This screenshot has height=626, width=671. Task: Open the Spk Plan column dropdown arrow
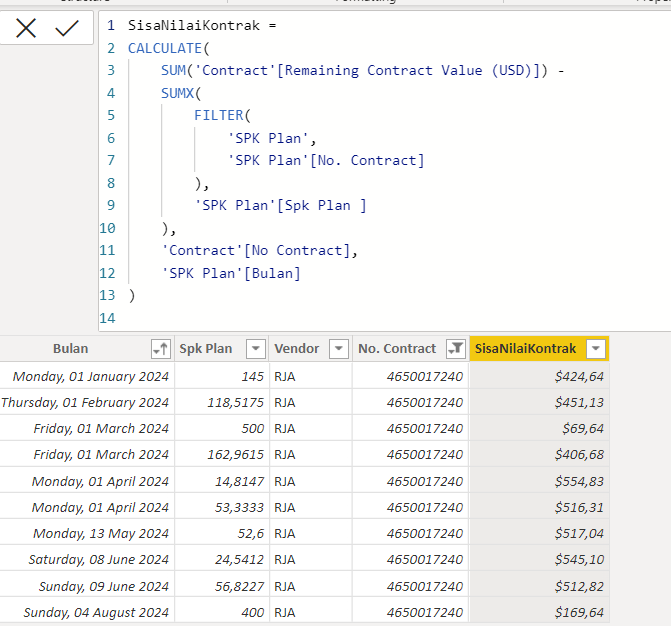256,349
